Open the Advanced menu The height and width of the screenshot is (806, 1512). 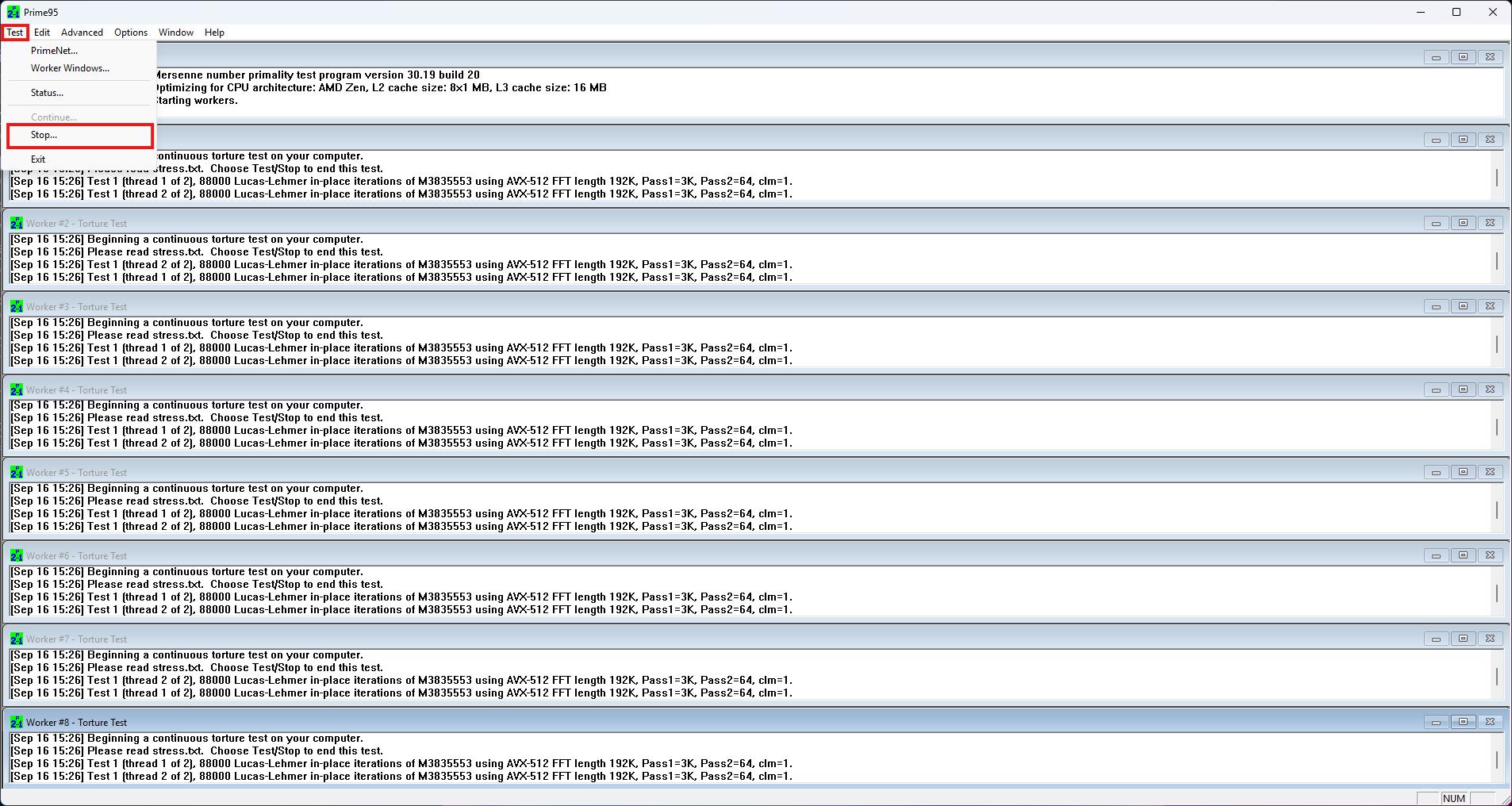82,33
